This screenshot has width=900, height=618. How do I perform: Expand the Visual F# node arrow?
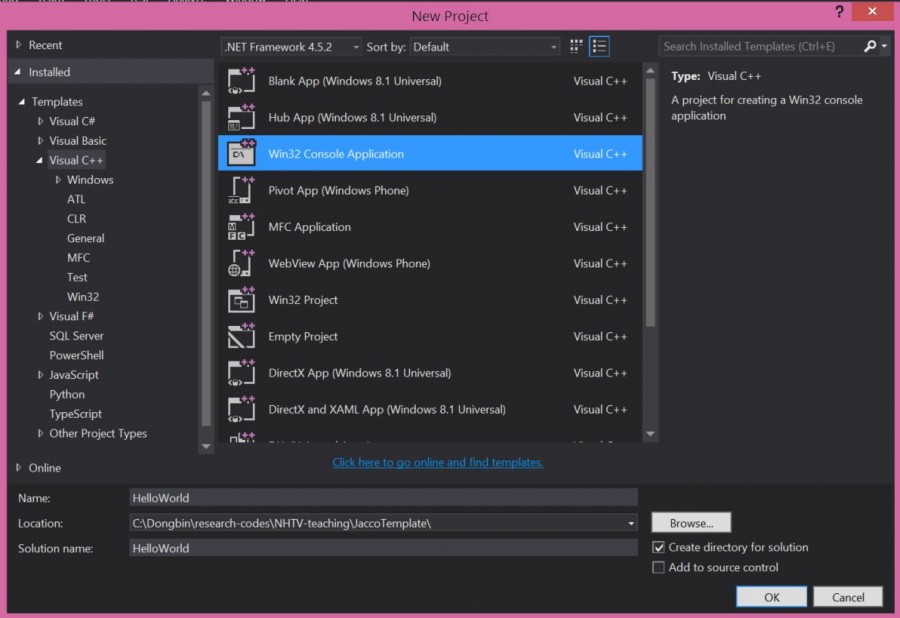(x=40, y=316)
